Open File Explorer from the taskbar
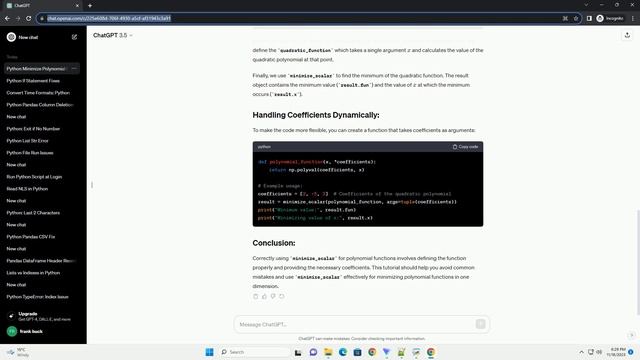The width and height of the screenshot is (640, 360). click(x=328, y=352)
